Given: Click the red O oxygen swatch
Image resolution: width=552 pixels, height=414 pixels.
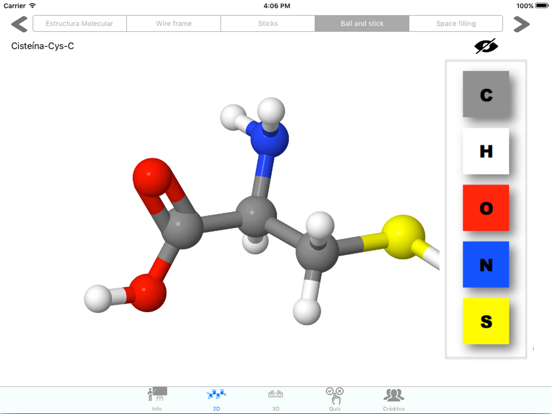Looking at the screenshot, I should (486, 208).
